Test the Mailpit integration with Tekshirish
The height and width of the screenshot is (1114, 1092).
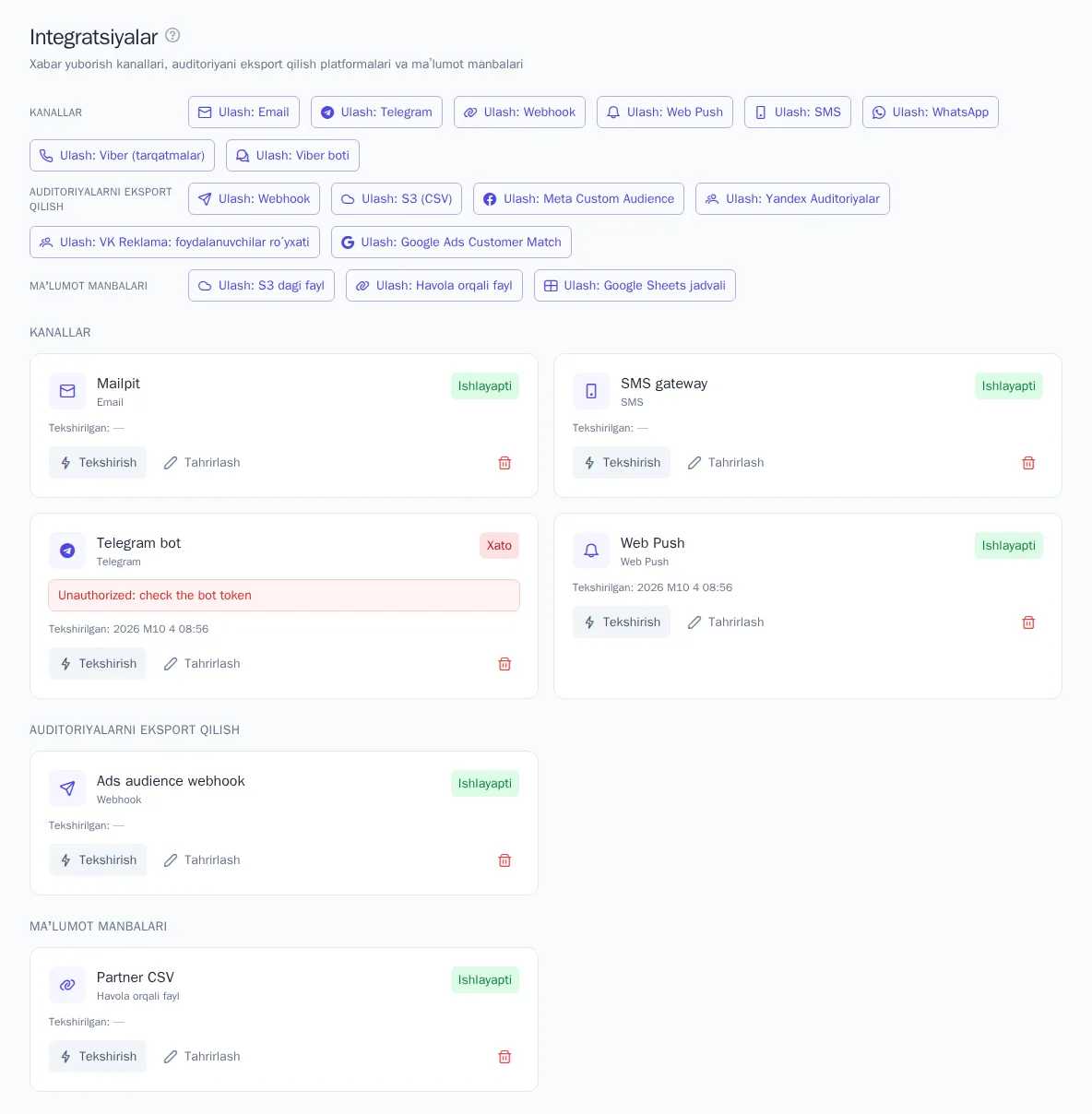coord(98,463)
